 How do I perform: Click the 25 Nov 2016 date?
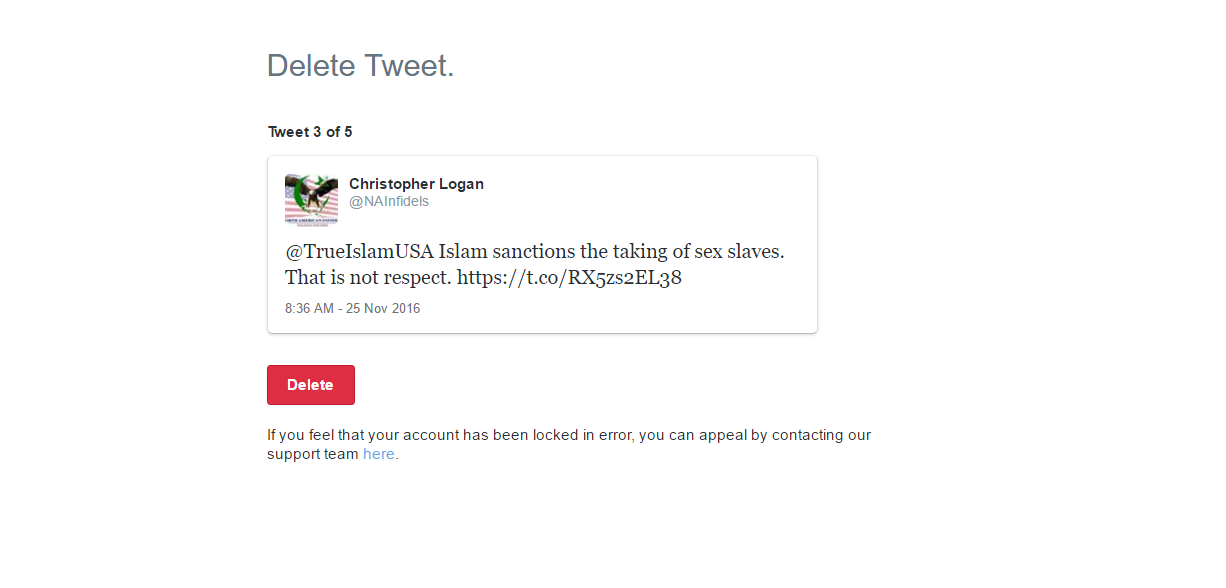click(383, 309)
